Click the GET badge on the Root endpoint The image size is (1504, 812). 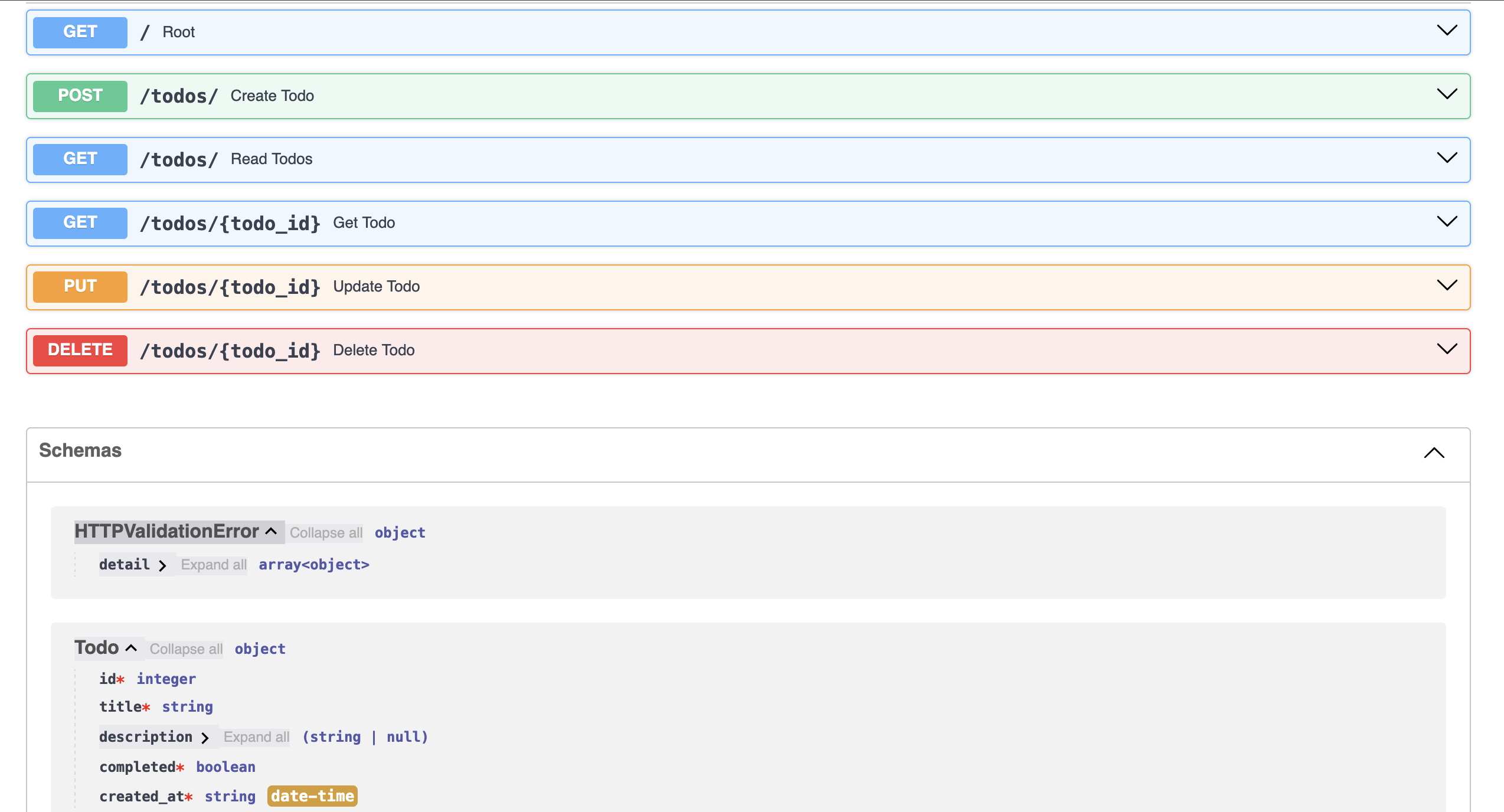coord(79,32)
